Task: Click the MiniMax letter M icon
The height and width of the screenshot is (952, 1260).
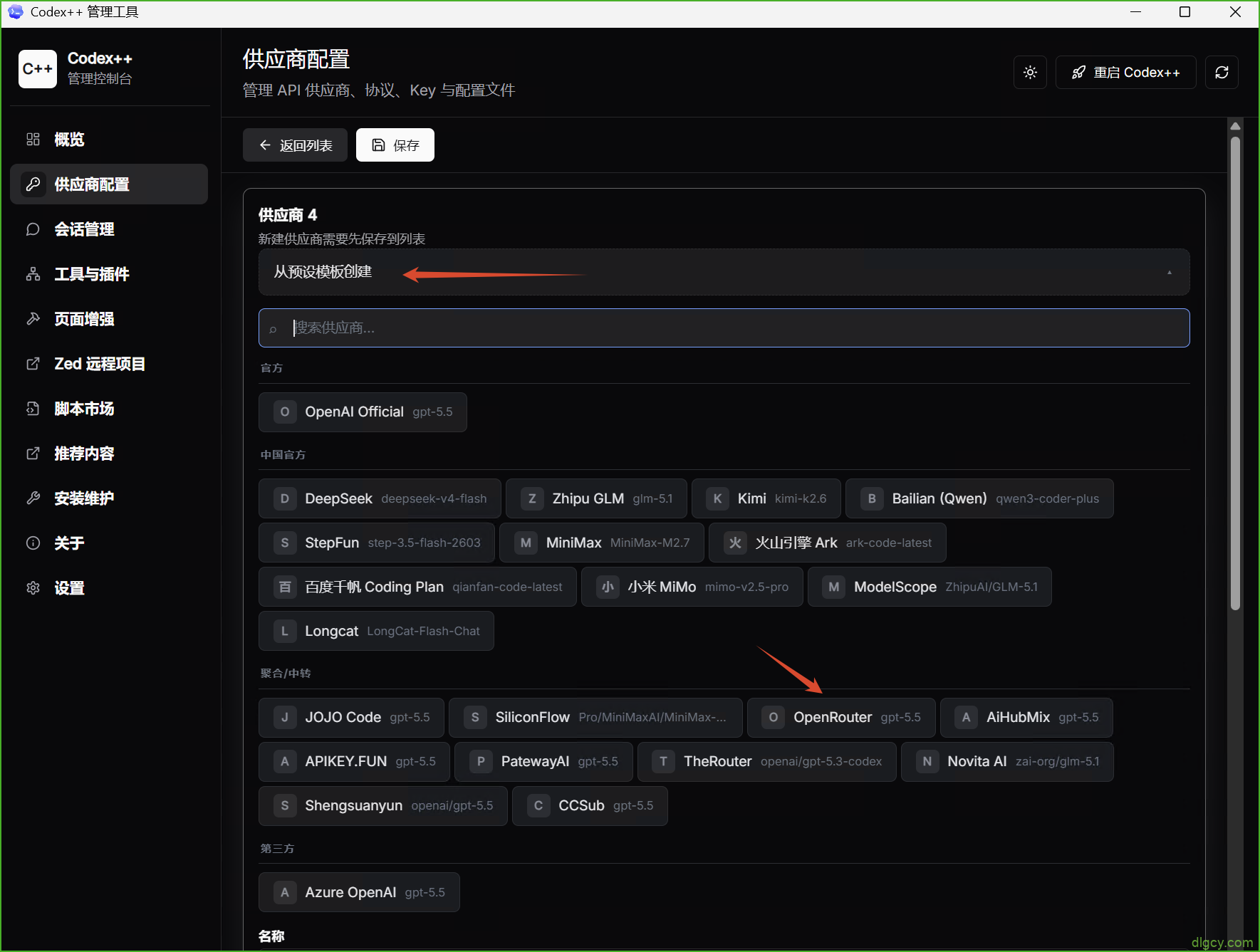Action: pos(526,543)
